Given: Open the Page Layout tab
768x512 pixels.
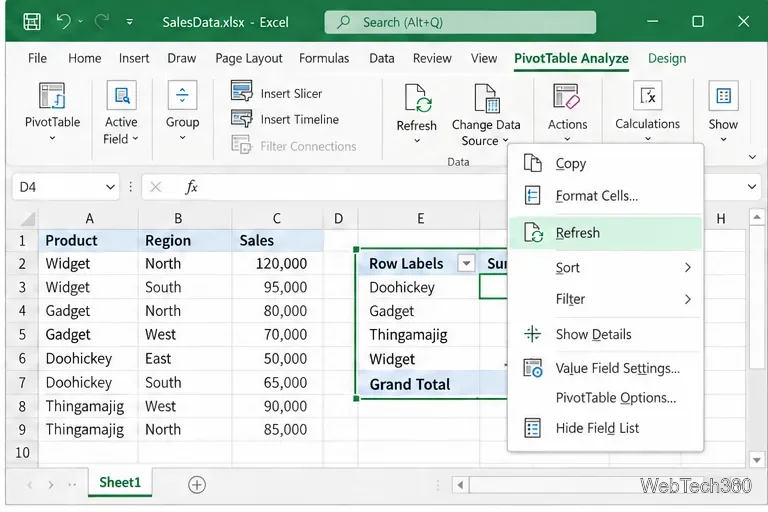Looking at the screenshot, I should (x=249, y=58).
